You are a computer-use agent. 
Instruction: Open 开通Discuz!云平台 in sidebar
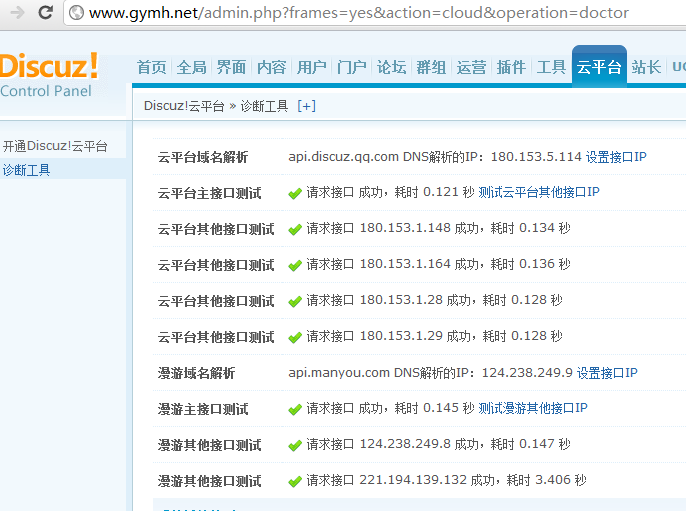point(55,146)
